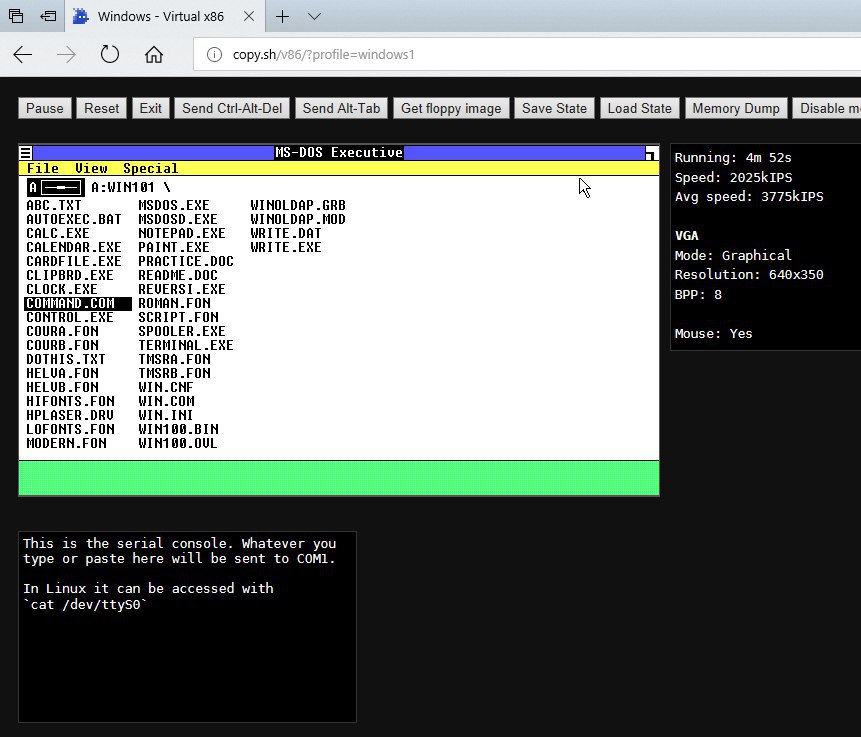The image size is (861, 737).
Task: Open the File menu
Action: tap(43, 169)
